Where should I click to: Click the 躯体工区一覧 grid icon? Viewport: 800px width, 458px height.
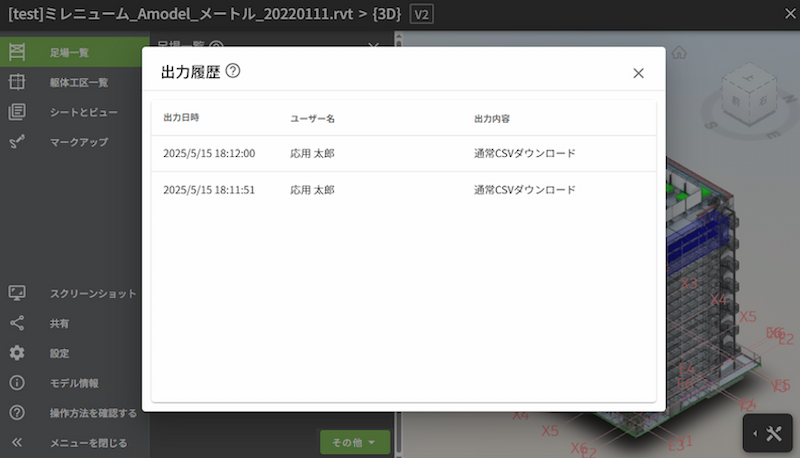(17, 82)
